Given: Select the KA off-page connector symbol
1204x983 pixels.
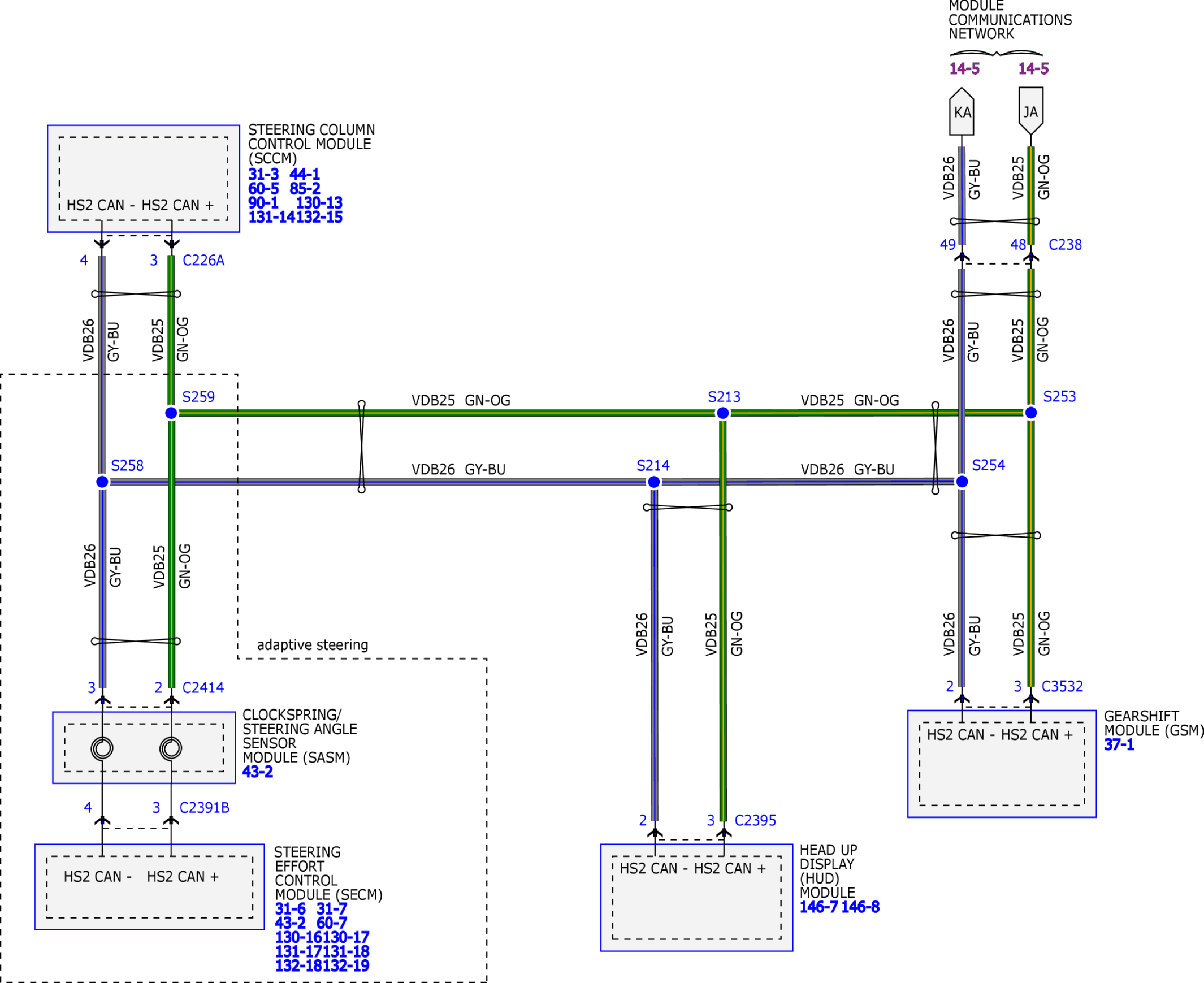Looking at the screenshot, I should (x=962, y=111).
